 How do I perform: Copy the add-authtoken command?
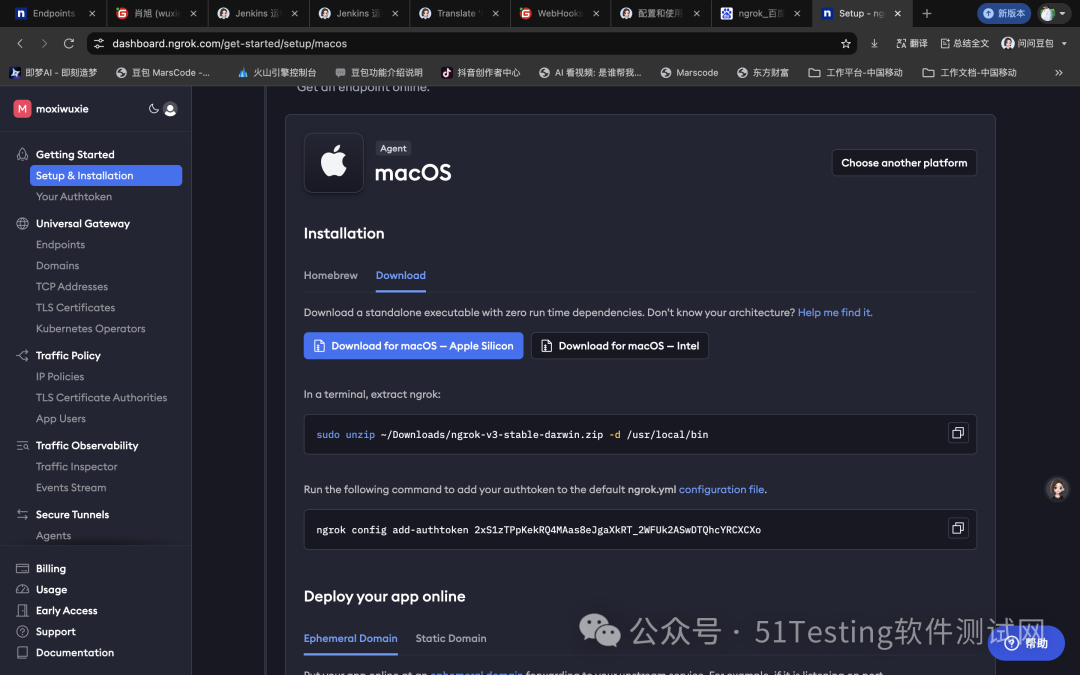[957, 528]
